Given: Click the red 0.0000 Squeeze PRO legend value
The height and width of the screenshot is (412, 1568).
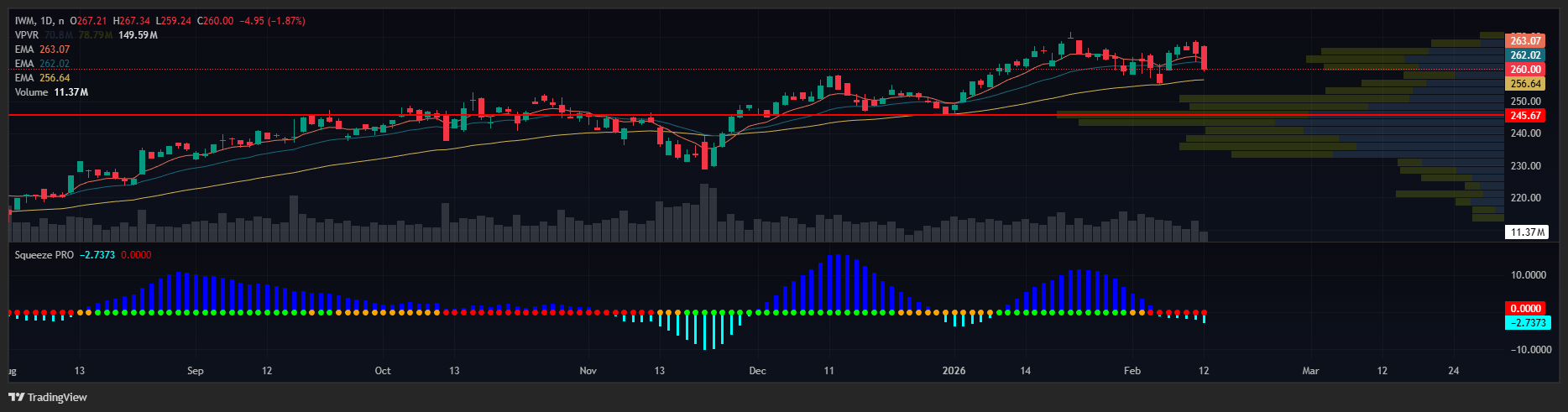Looking at the screenshot, I should (136, 255).
